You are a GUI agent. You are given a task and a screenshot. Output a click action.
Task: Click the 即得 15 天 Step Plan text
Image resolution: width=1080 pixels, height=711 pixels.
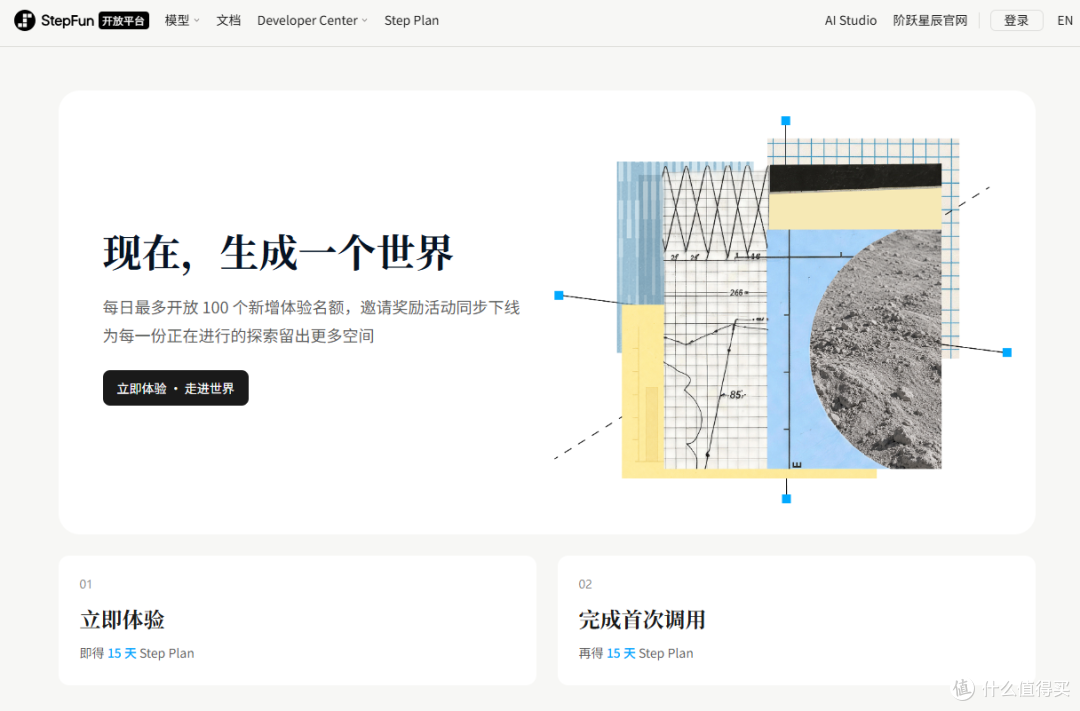click(137, 653)
